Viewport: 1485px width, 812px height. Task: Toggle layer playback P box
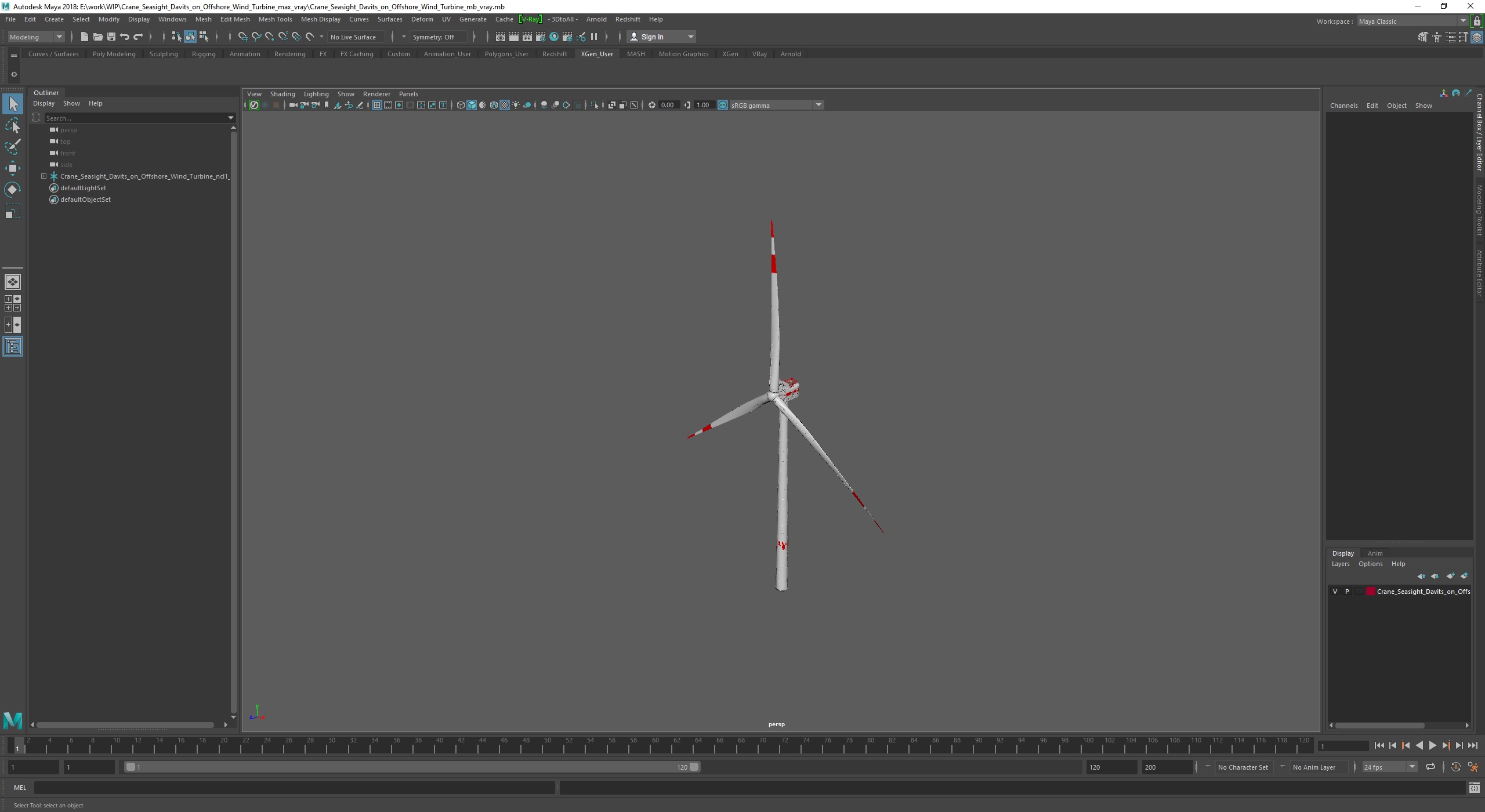click(x=1347, y=592)
